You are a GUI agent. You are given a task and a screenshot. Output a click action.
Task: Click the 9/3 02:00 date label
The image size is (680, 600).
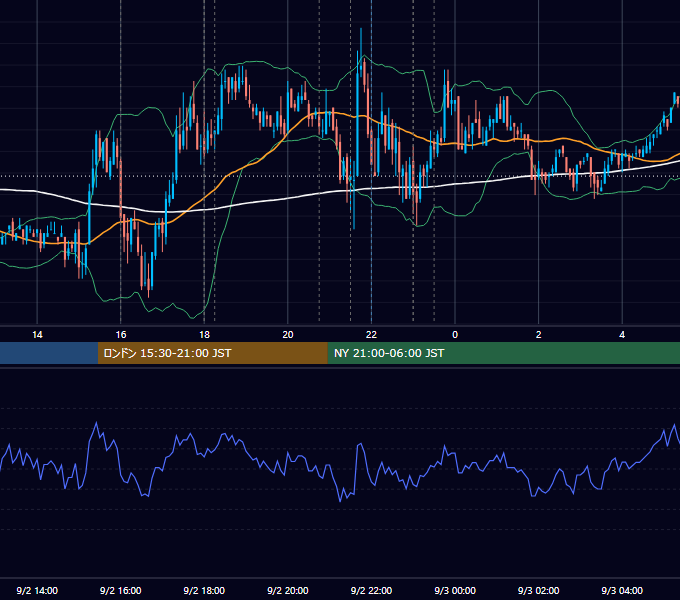(539, 590)
